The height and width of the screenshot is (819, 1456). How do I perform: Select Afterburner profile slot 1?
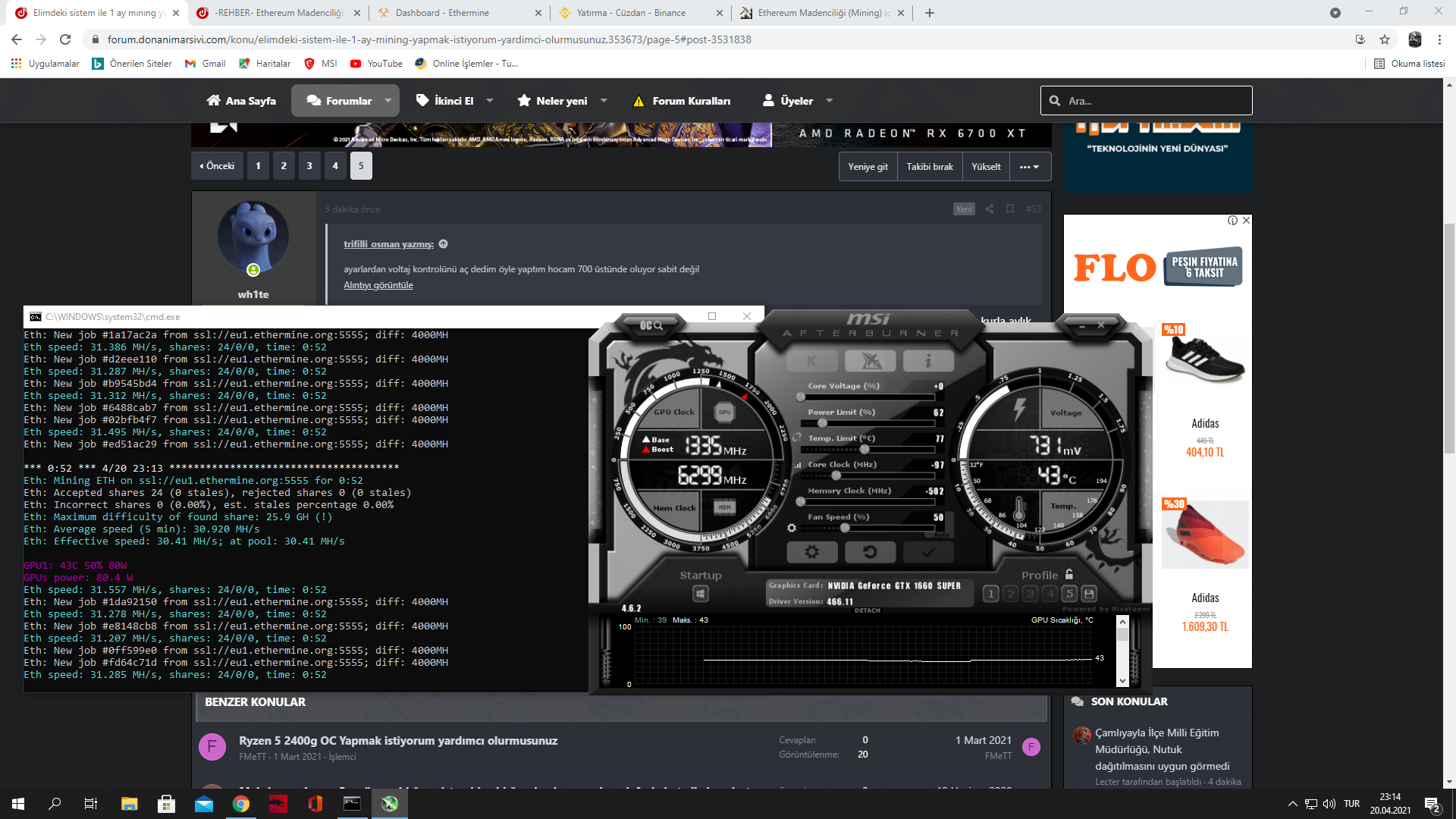[990, 594]
